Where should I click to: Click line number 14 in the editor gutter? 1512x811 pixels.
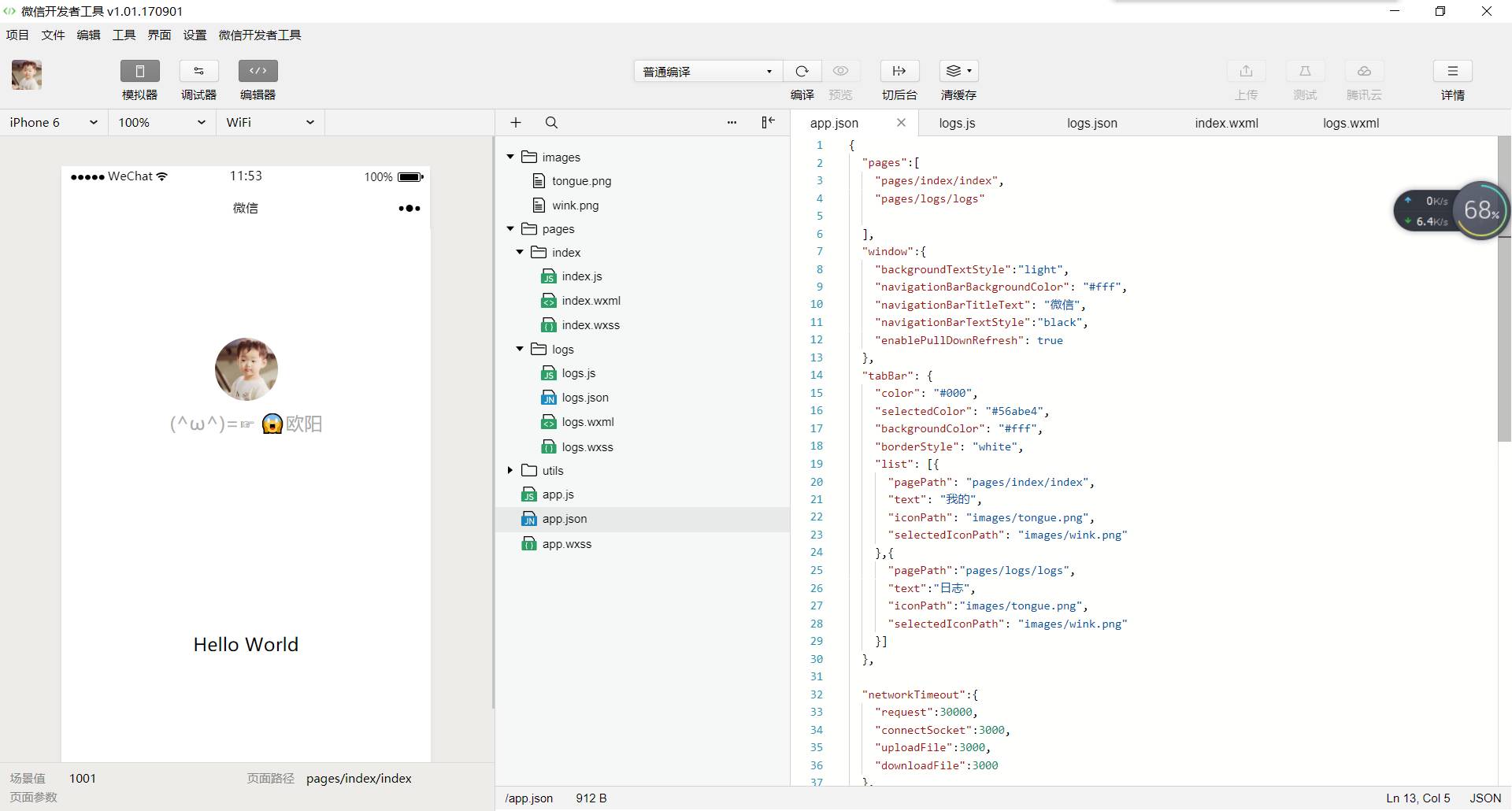[x=817, y=376]
